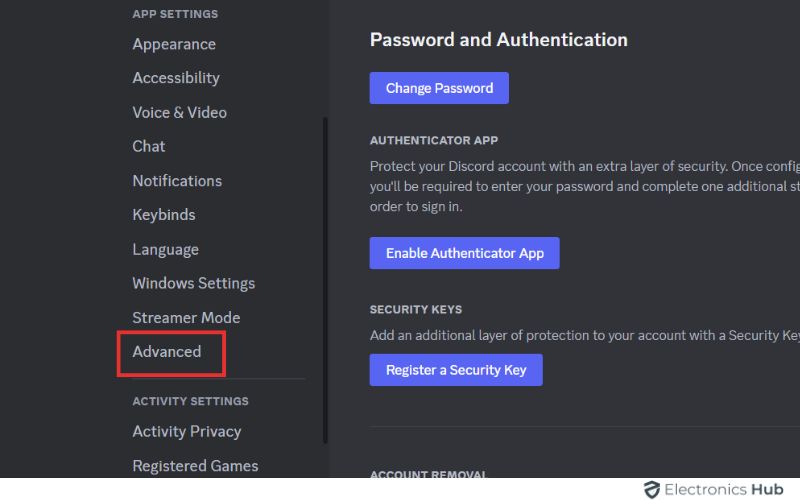Select Voice & Video in sidebar
This screenshot has width=800, height=500.
179,112
